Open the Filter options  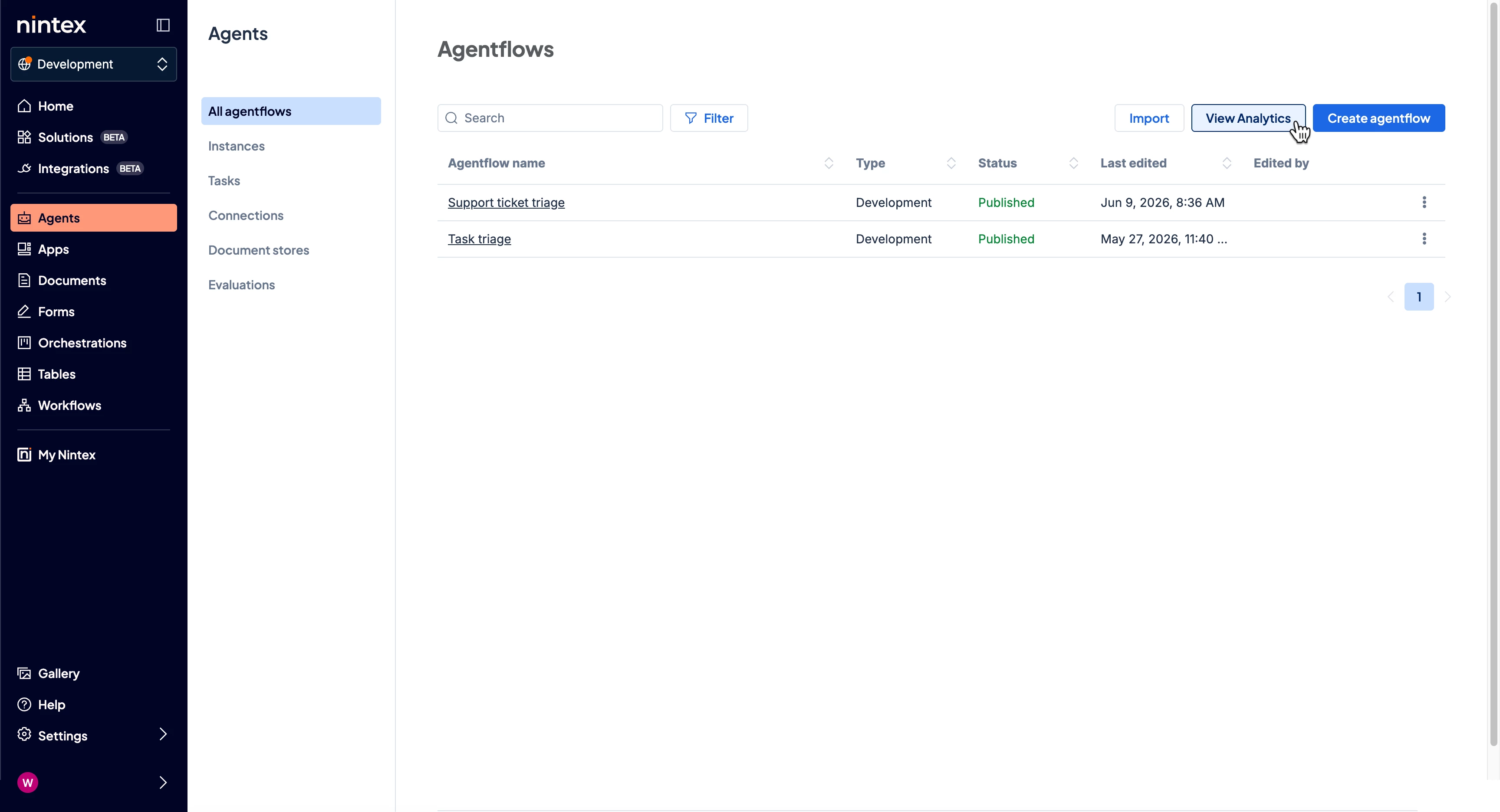(709, 118)
